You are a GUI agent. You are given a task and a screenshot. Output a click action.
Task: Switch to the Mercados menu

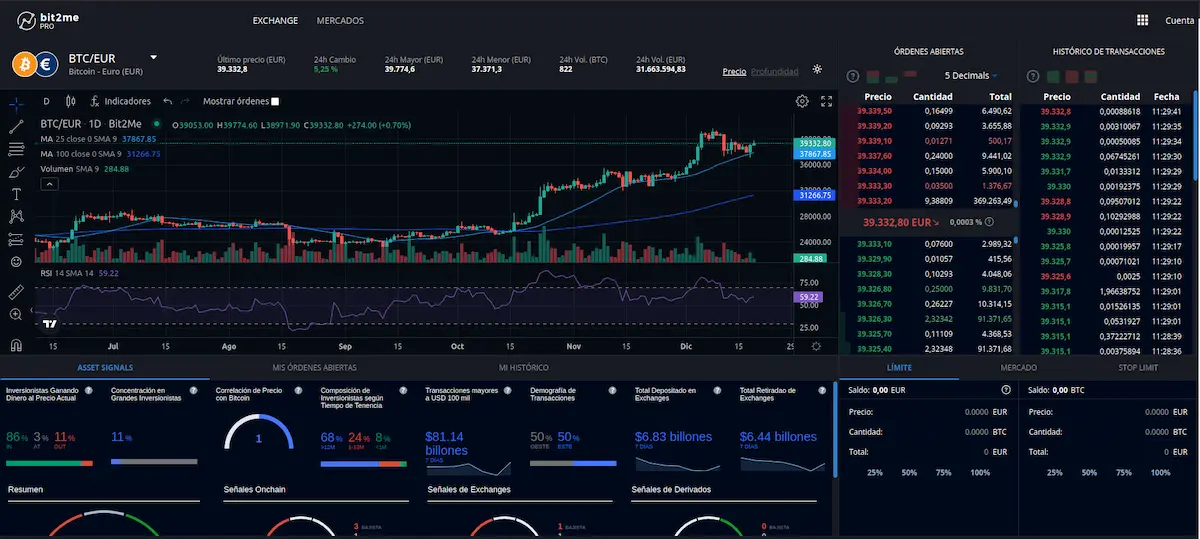coord(340,20)
